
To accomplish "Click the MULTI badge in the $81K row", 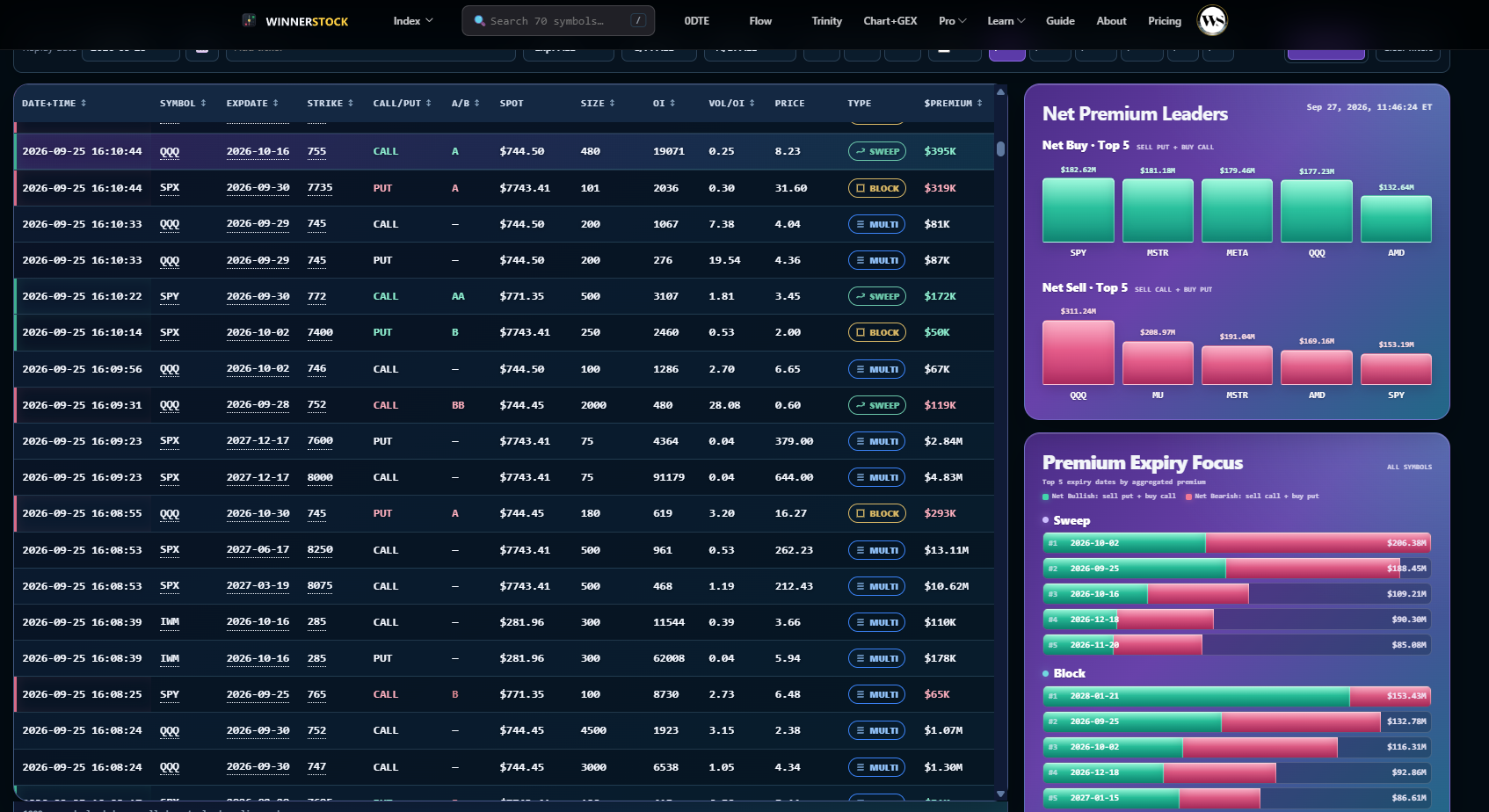I will coord(876,224).
